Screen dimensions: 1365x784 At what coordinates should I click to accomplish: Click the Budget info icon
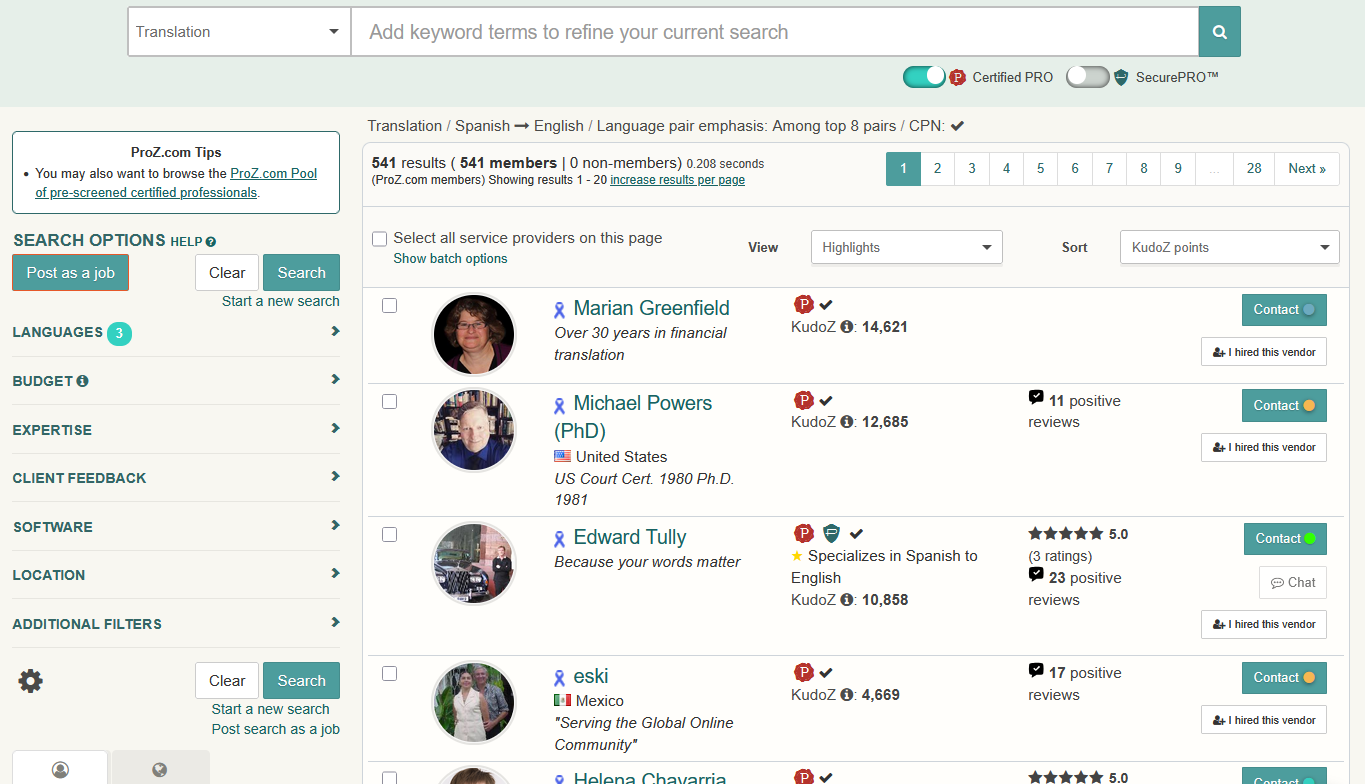tap(82, 381)
